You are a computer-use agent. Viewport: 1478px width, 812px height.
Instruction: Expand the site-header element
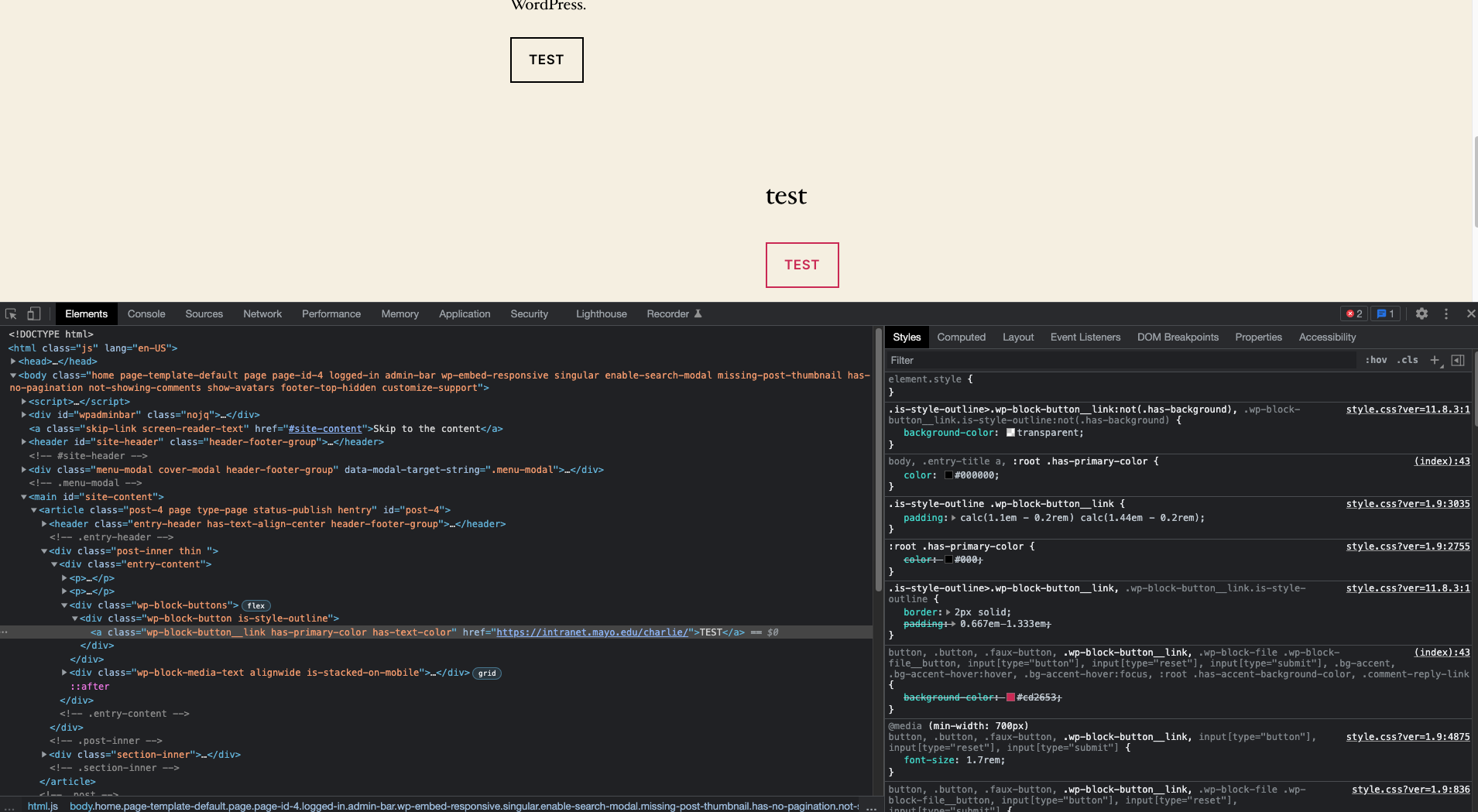(x=24, y=442)
